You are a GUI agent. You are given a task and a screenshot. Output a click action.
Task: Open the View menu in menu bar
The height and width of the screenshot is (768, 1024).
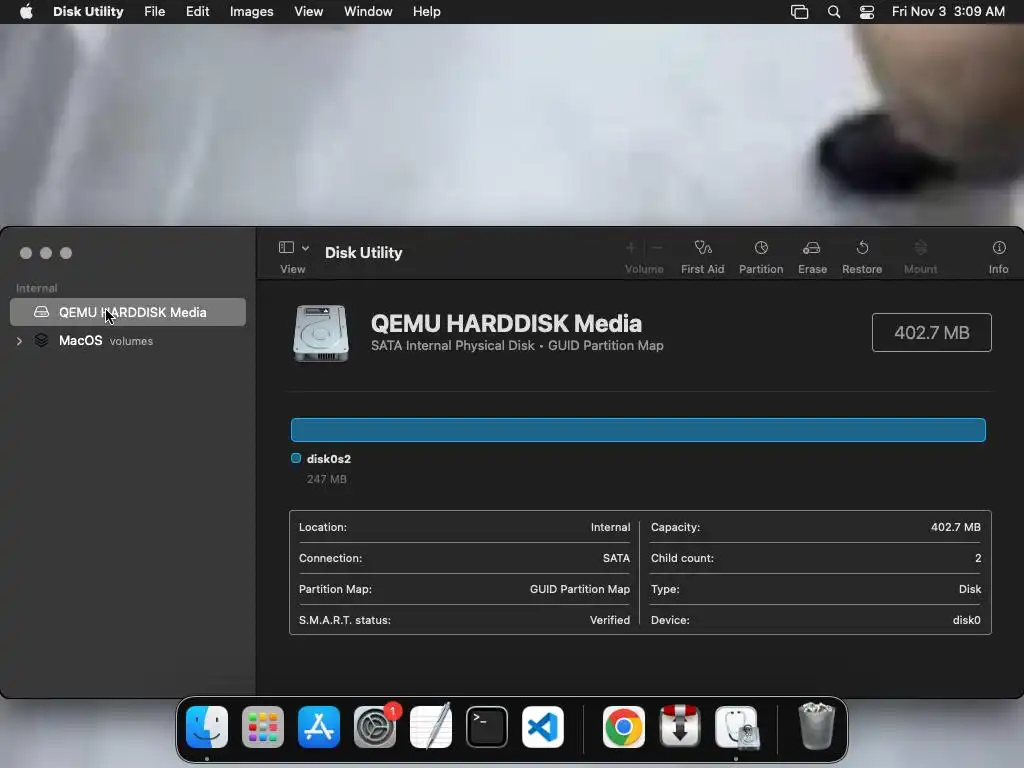(308, 12)
